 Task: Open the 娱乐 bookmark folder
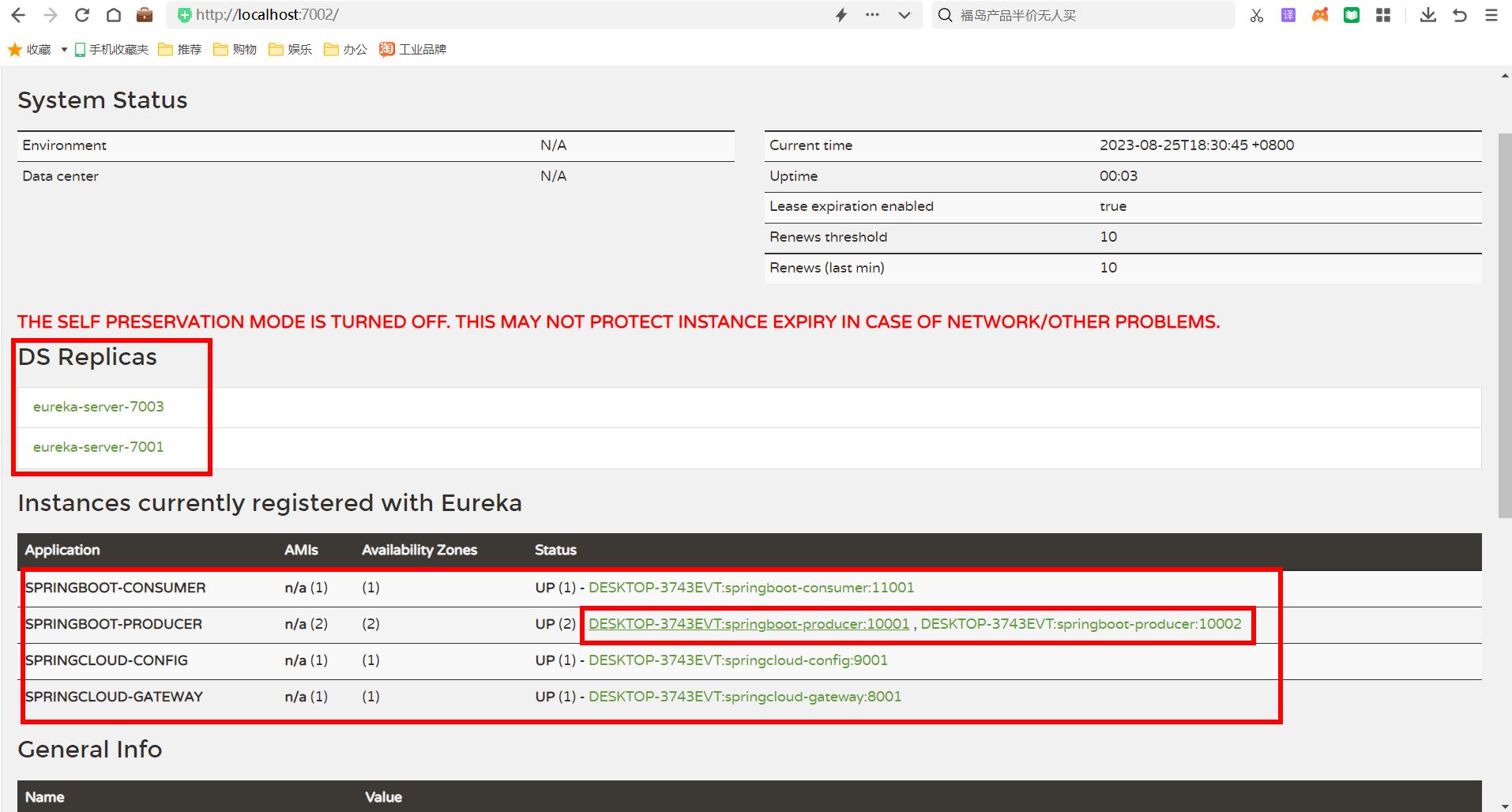tap(291, 50)
